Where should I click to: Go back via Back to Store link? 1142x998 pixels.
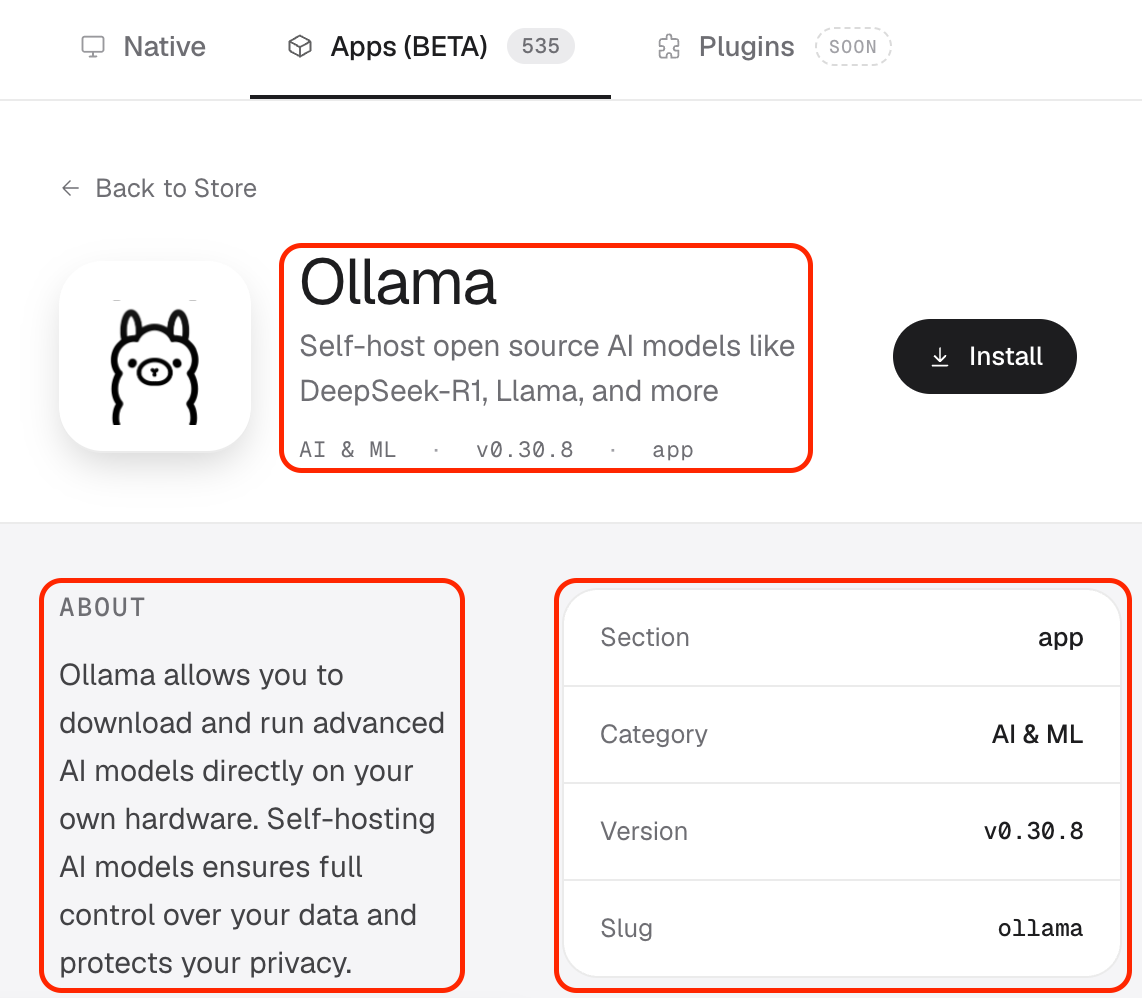pos(159,188)
